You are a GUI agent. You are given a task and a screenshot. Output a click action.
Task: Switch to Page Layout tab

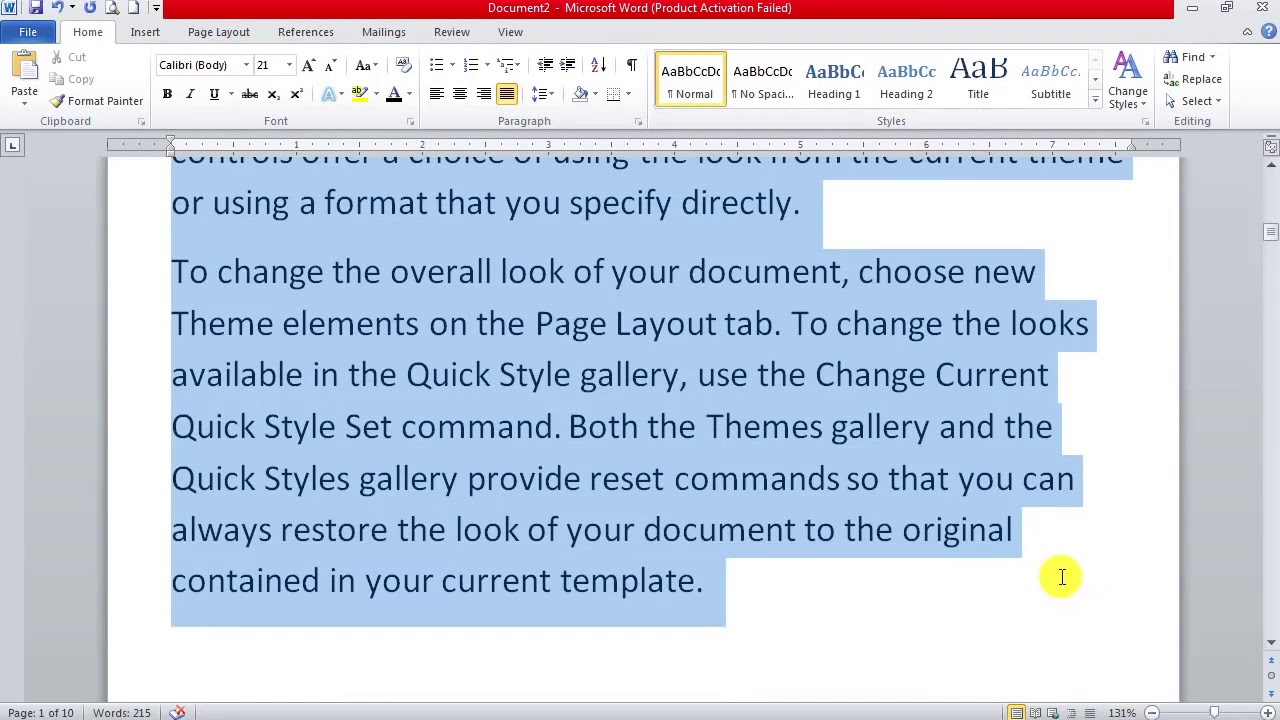219,32
